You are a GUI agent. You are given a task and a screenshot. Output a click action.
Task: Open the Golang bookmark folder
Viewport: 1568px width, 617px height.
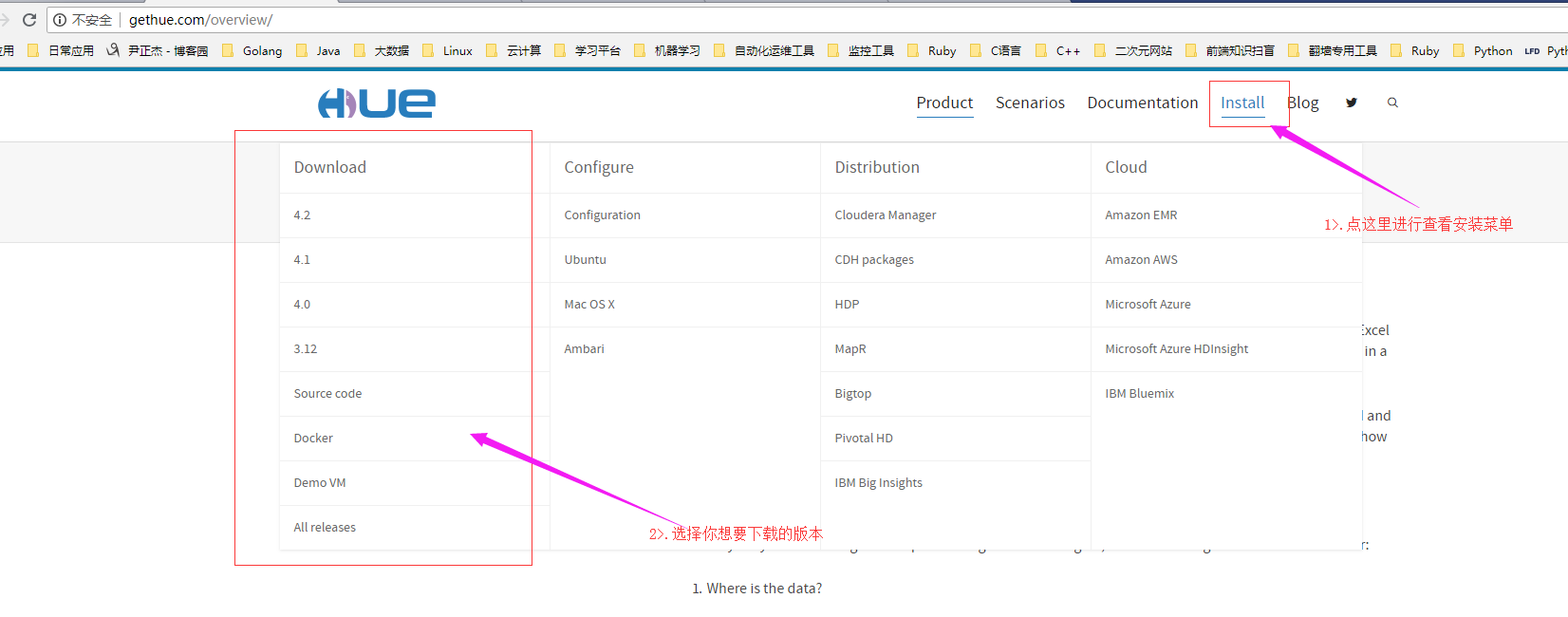[x=252, y=51]
